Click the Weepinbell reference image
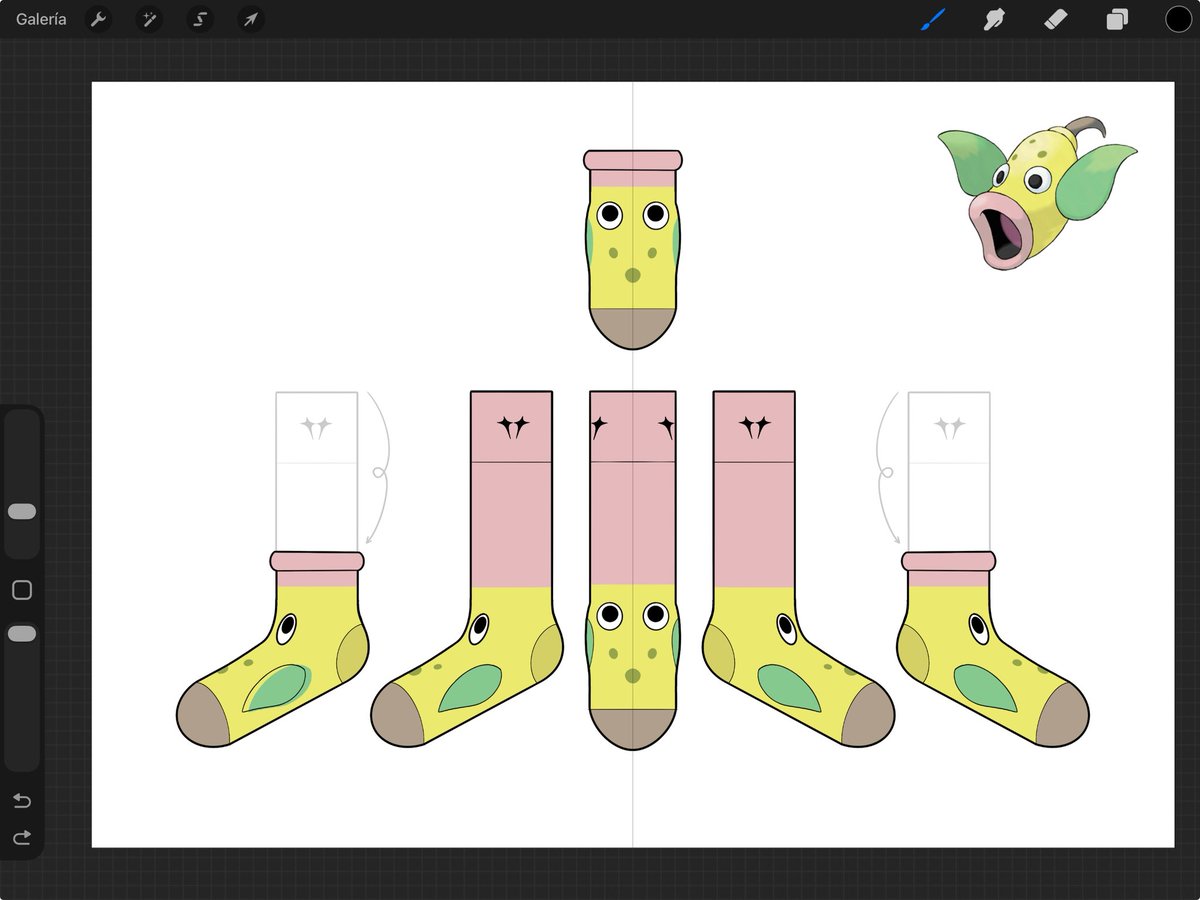1200x900 pixels. 1037,194
